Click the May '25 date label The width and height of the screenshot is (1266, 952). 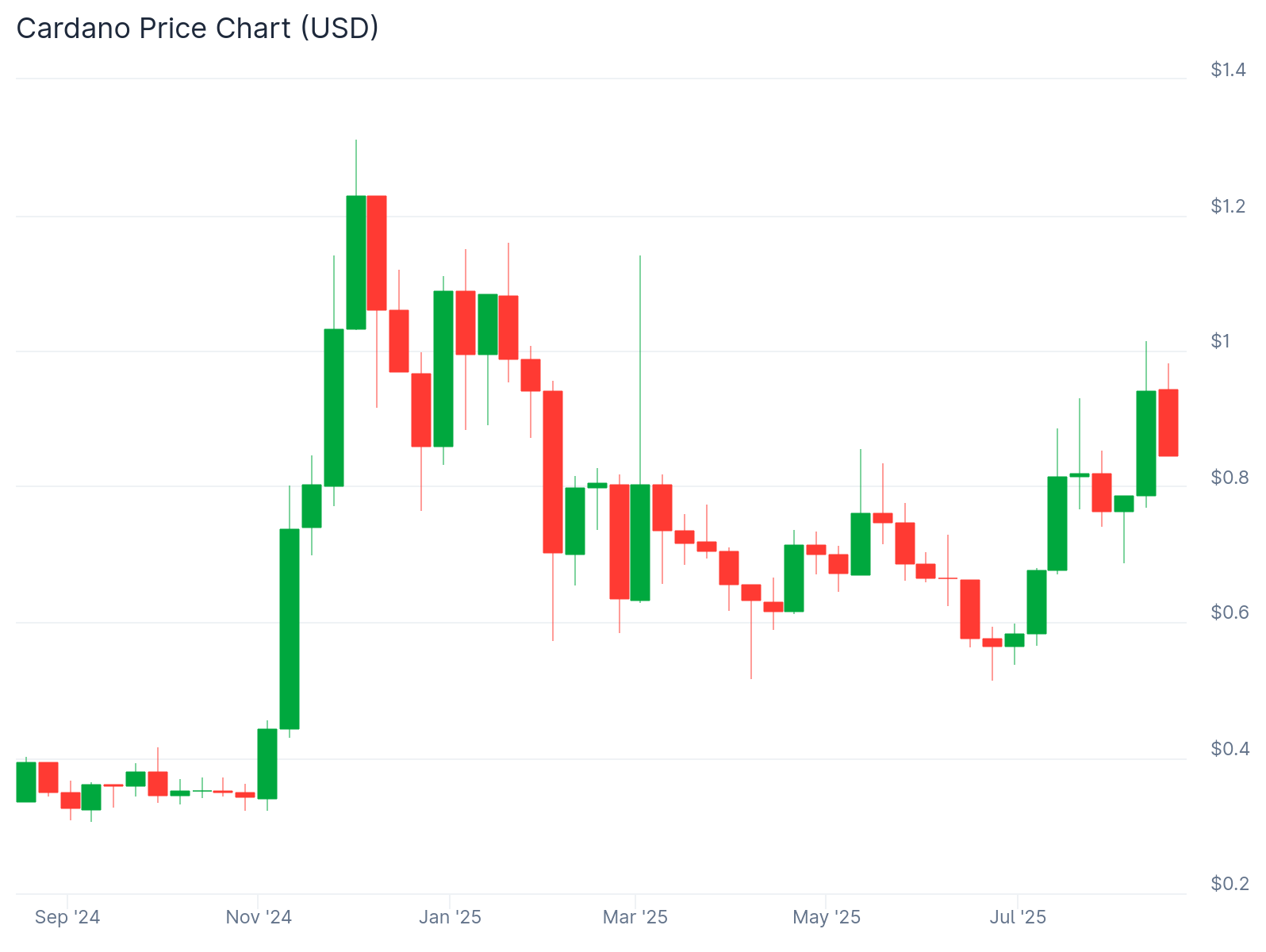[x=827, y=918]
